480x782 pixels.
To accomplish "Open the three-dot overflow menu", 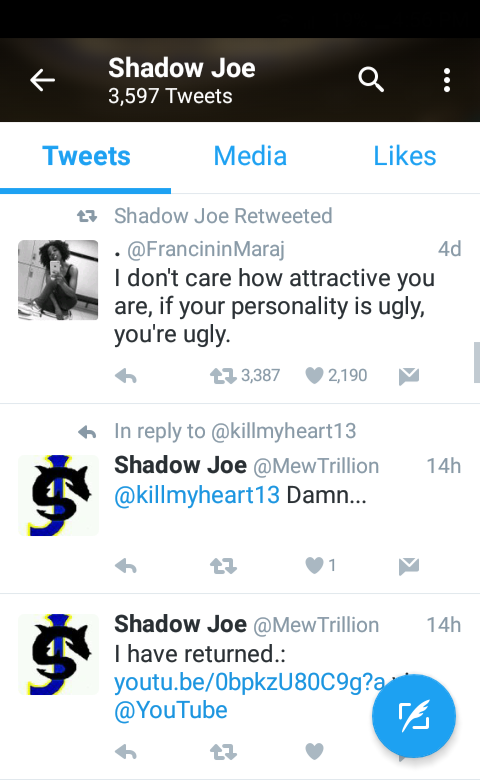I will click(447, 80).
